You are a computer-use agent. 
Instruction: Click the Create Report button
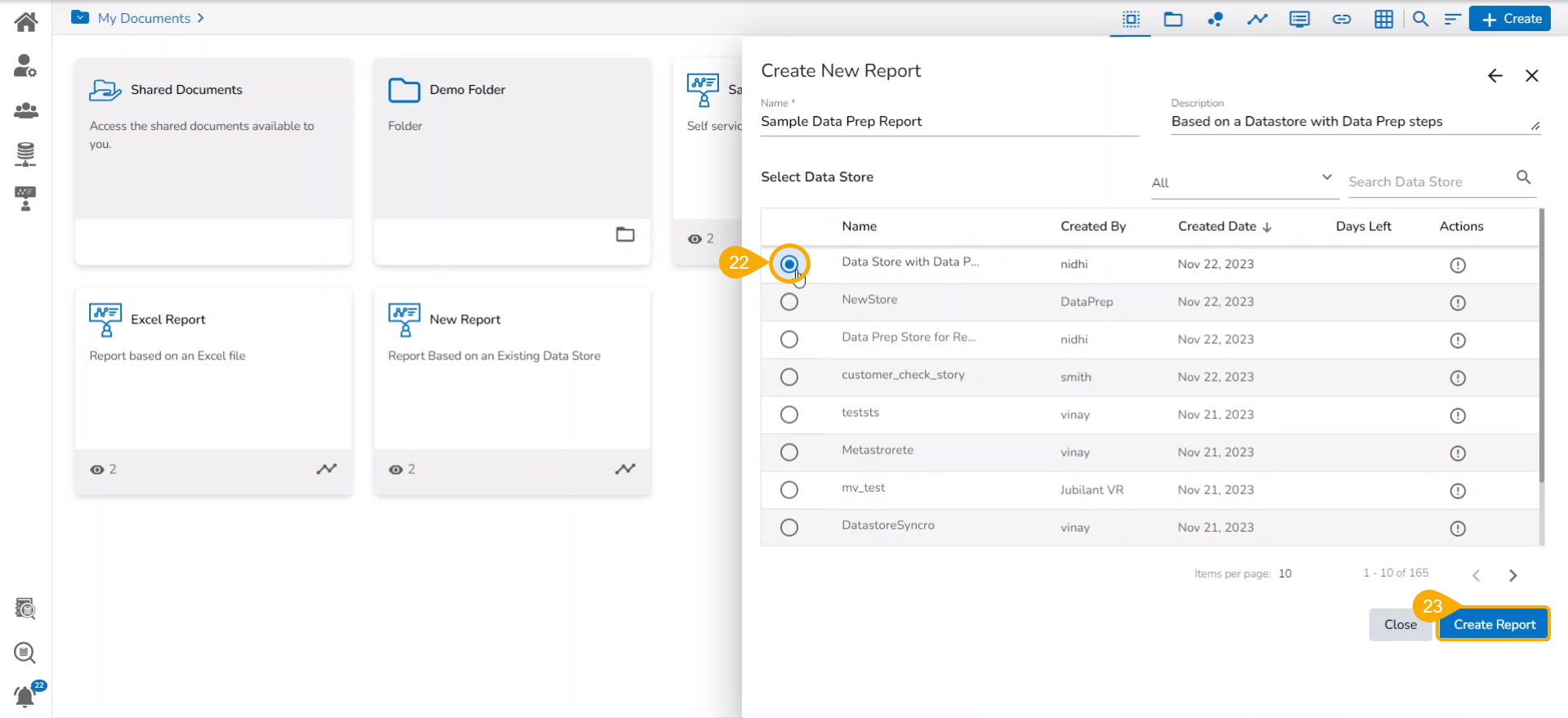(x=1494, y=624)
